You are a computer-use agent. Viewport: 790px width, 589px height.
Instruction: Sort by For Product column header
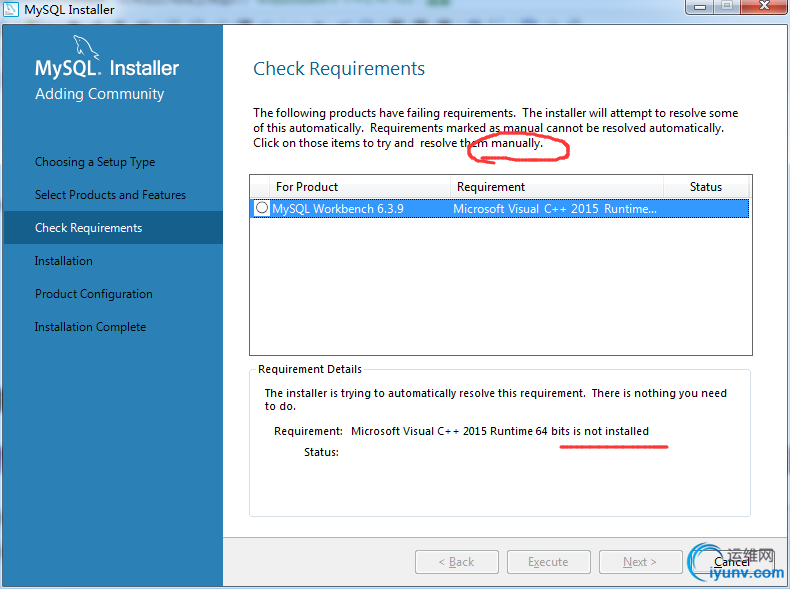[x=360, y=187]
